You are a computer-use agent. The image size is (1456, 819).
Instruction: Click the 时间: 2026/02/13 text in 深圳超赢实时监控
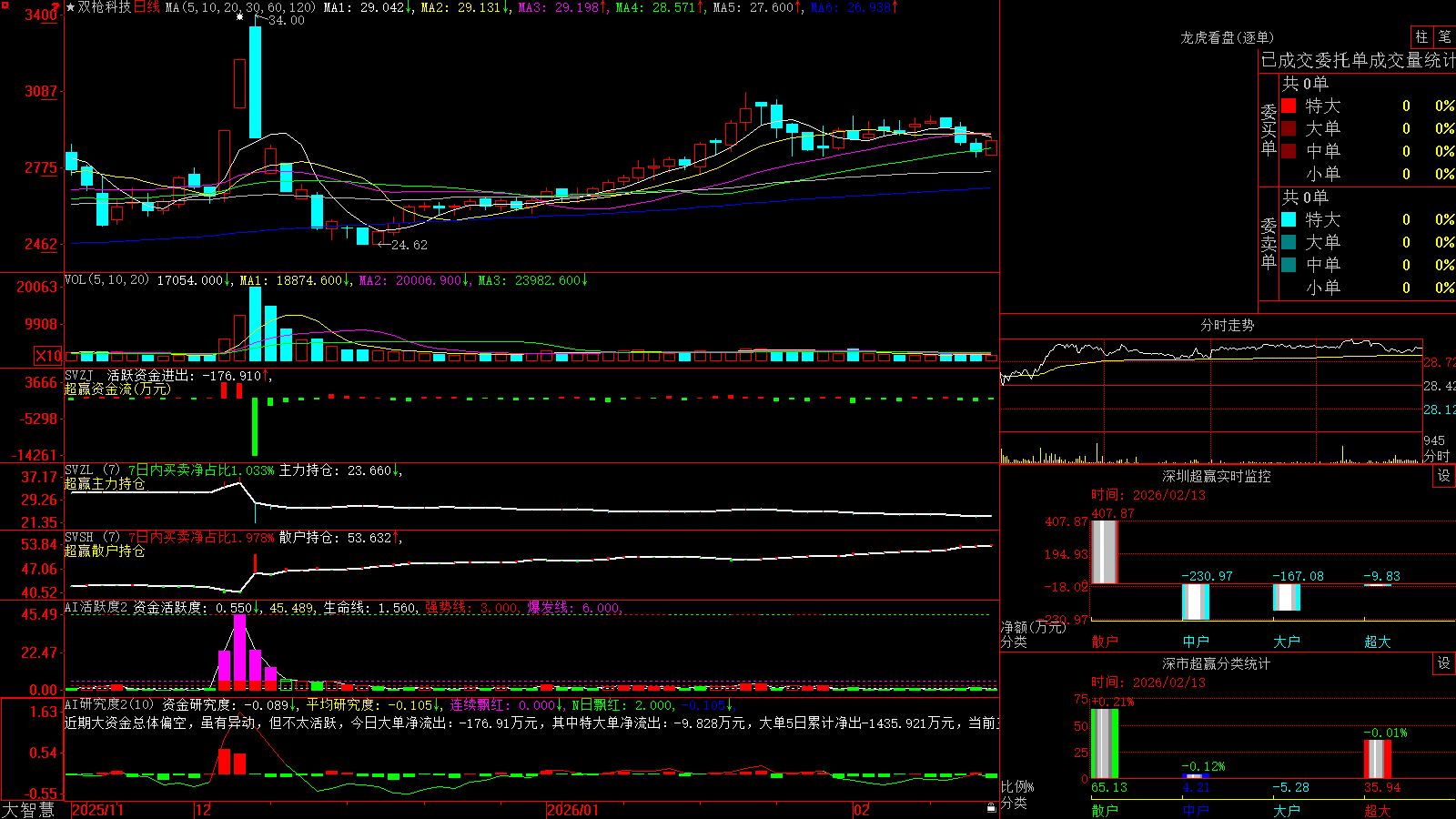click(x=1148, y=495)
